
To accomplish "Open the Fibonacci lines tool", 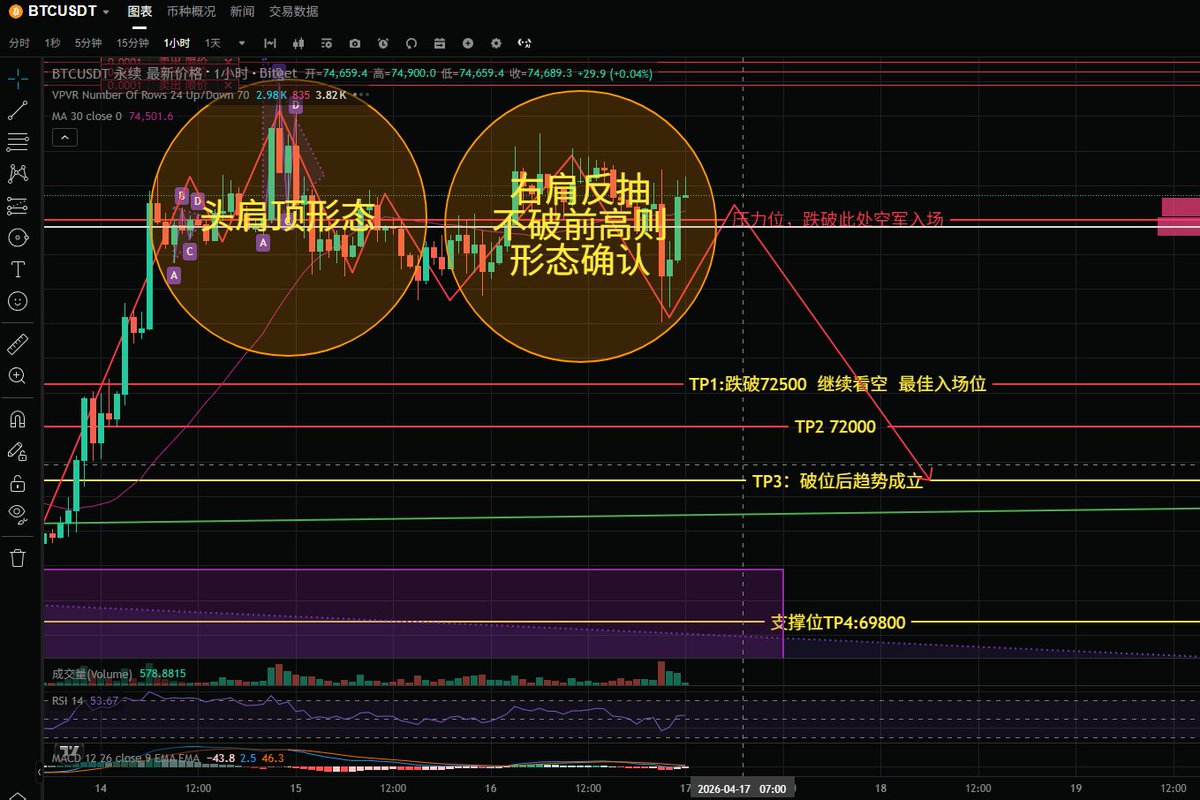I will click(17, 142).
